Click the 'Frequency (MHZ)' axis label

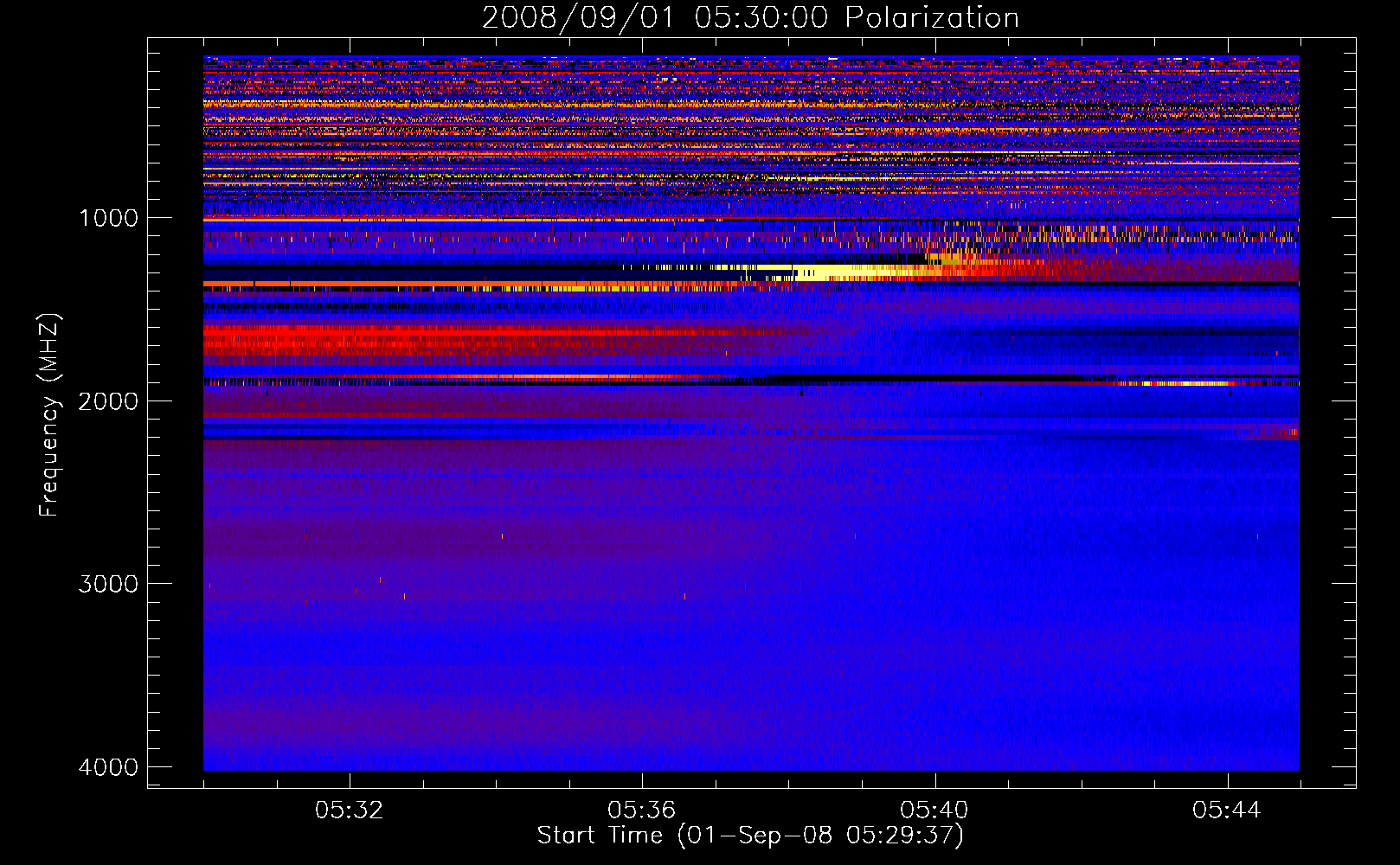[x=50, y=416]
